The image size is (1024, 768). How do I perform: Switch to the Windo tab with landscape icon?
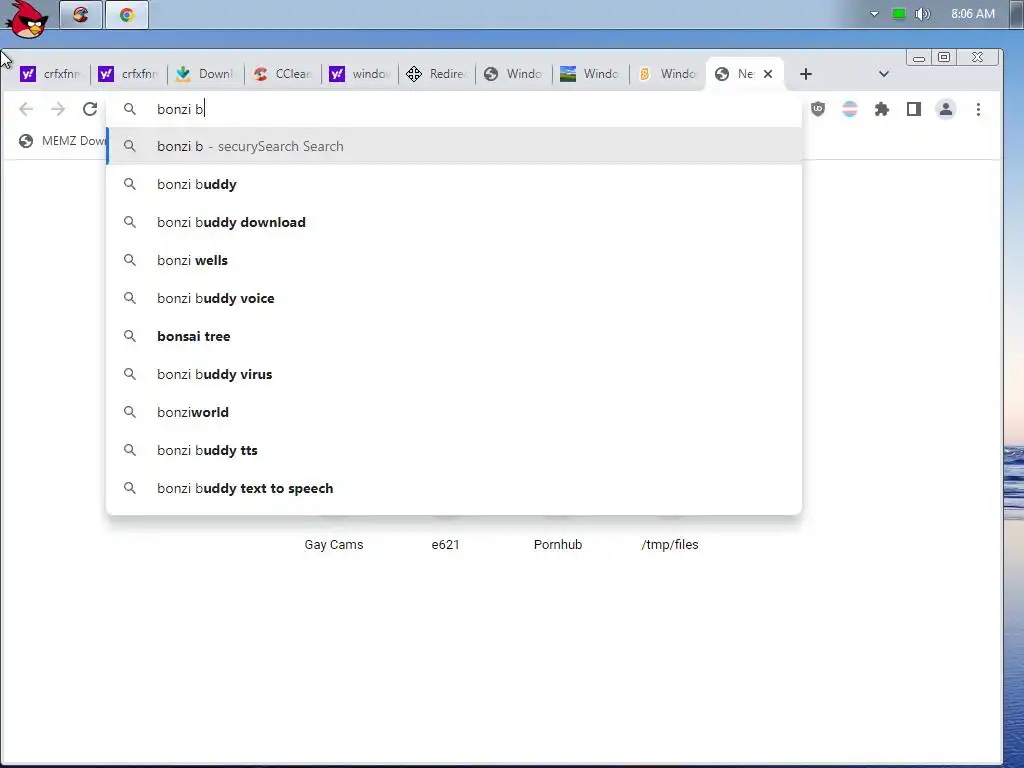(x=590, y=74)
